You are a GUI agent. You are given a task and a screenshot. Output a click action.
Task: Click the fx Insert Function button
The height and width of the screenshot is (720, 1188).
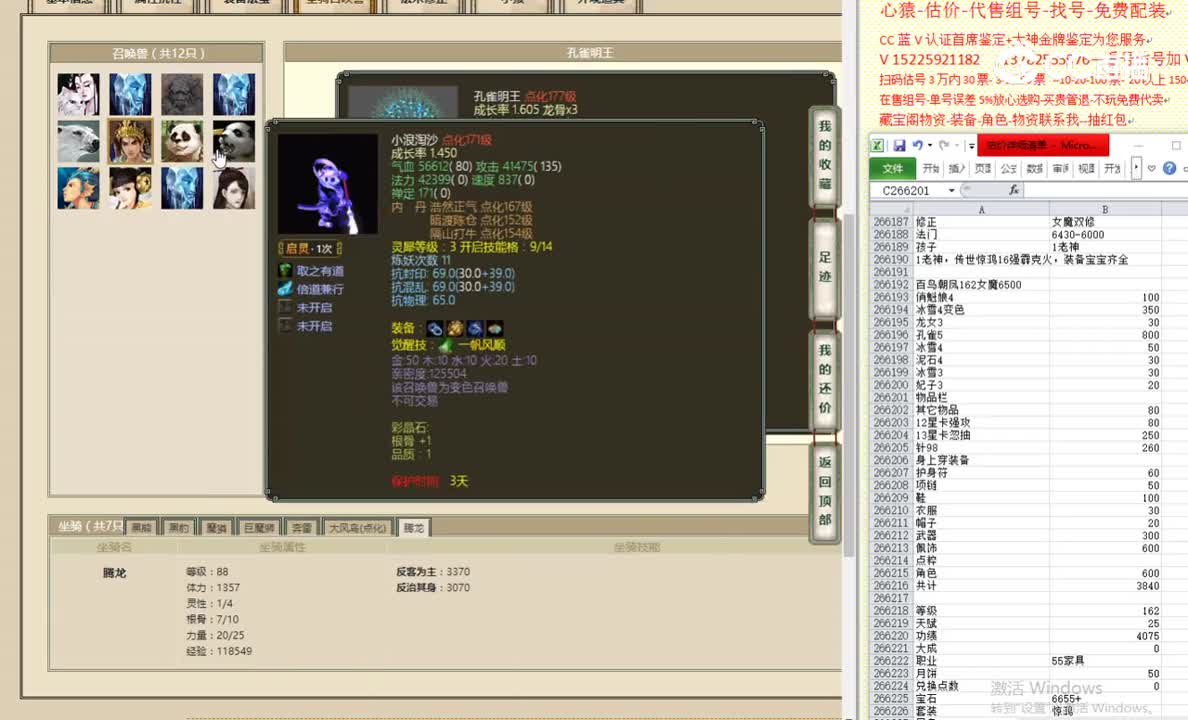click(x=1013, y=190)
